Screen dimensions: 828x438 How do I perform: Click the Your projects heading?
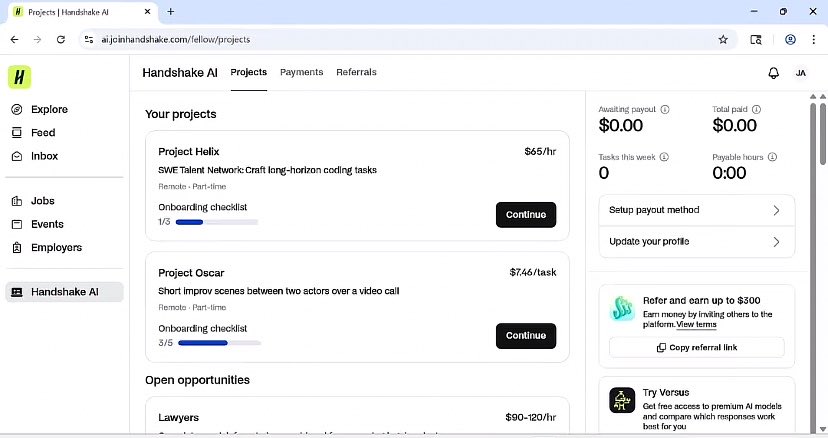[x=181, y=114]
